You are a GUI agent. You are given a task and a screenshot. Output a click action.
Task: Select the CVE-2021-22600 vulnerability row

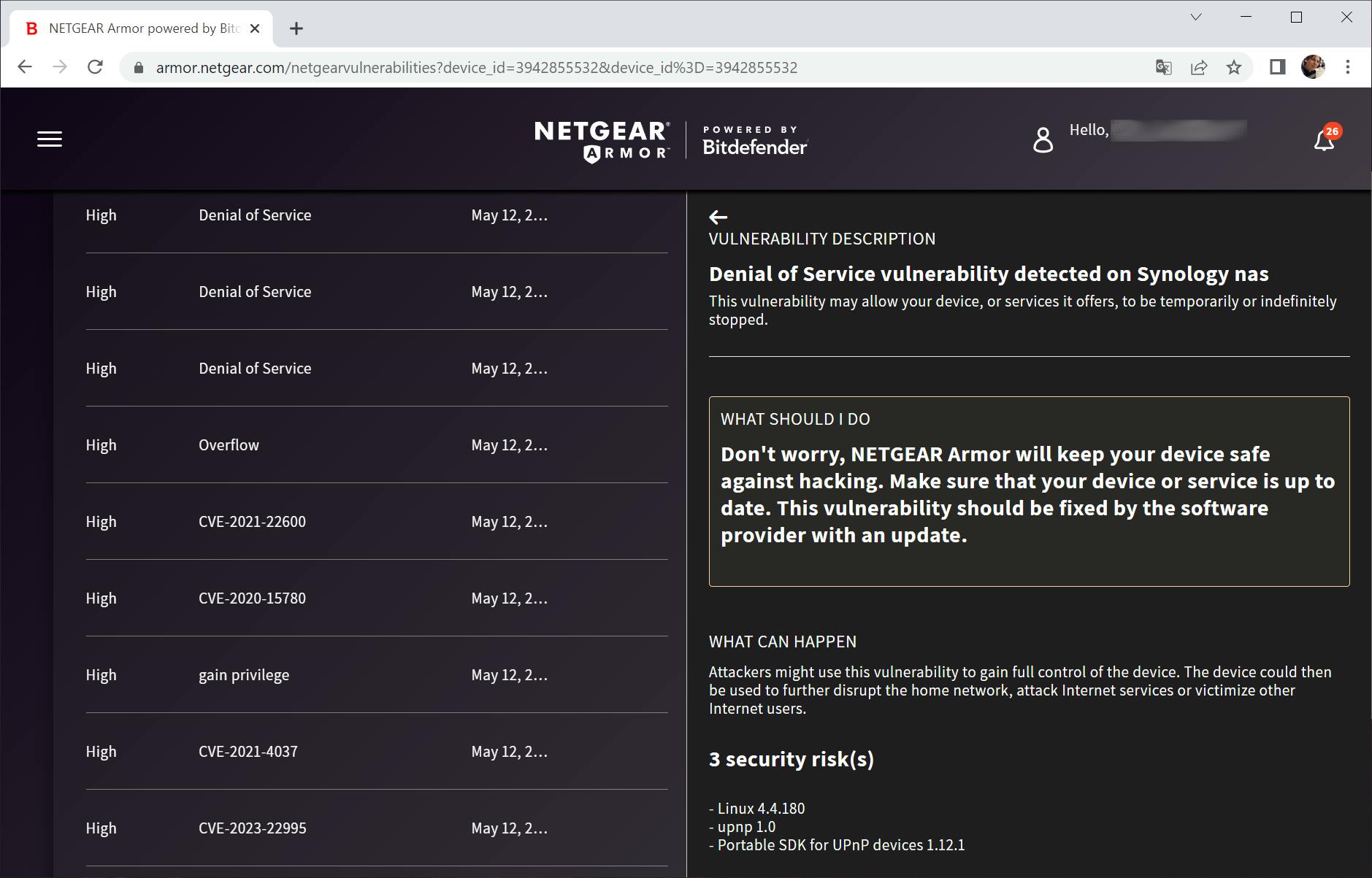point(252,522)
